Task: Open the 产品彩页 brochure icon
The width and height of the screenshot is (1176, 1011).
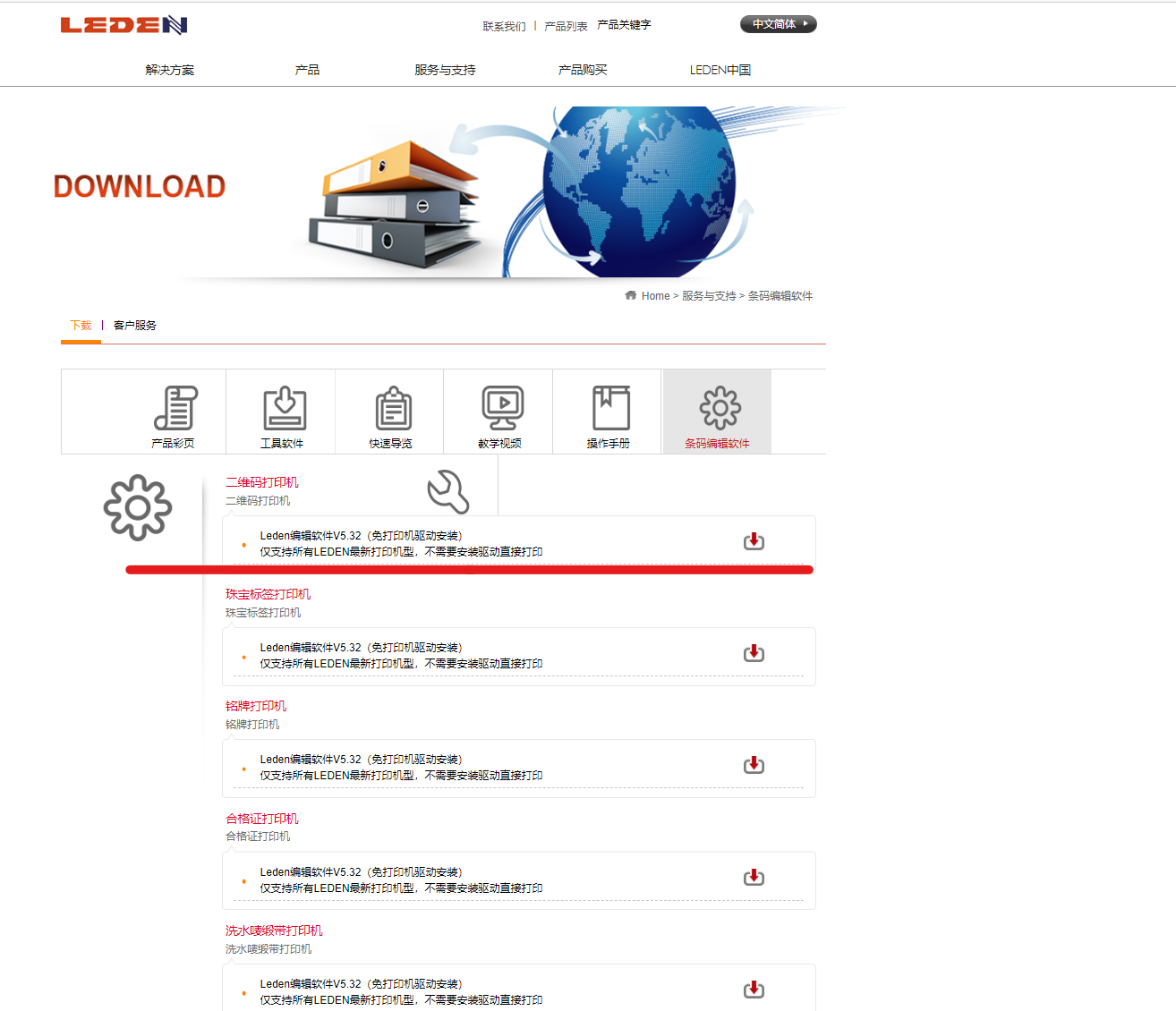Action: [175, 409]
